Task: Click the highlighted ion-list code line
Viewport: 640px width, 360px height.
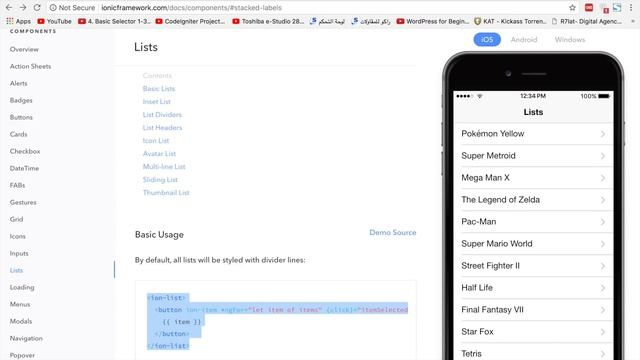Action: click(x=168, y=298)
